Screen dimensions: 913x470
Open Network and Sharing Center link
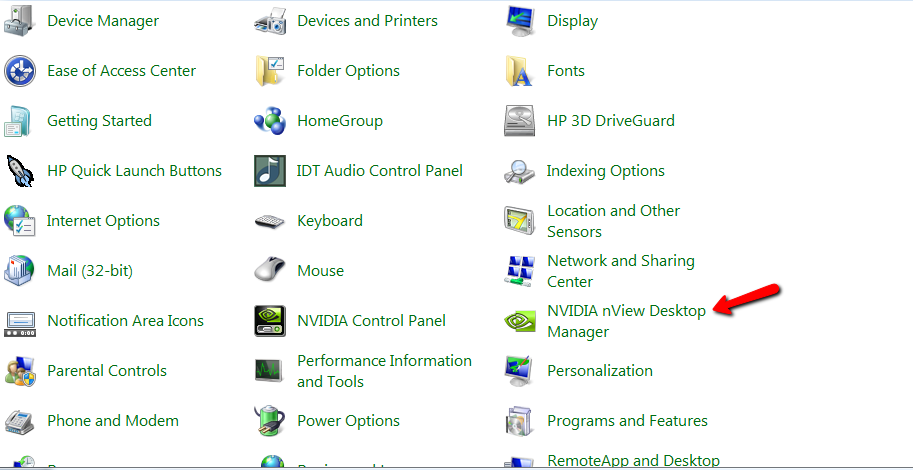(621, 271)
